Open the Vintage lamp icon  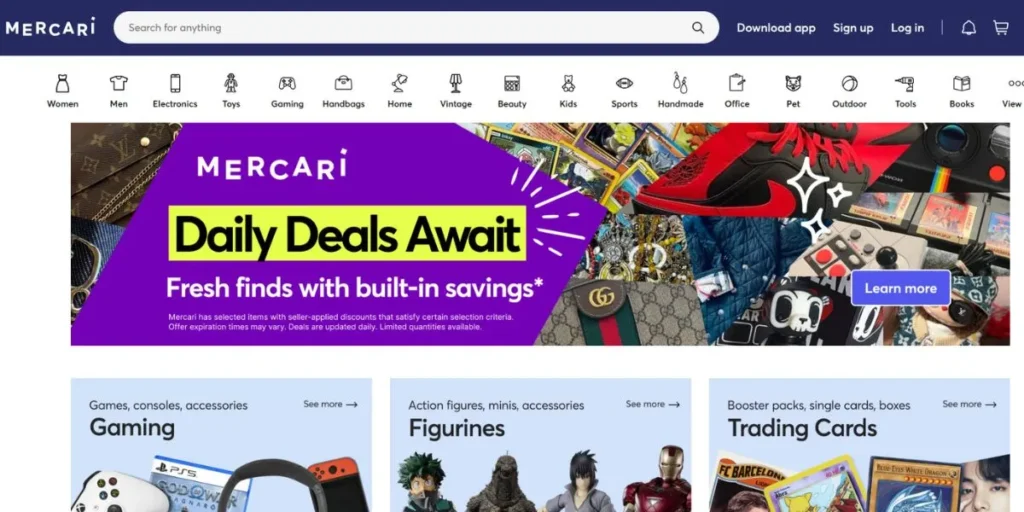(456, 84)
